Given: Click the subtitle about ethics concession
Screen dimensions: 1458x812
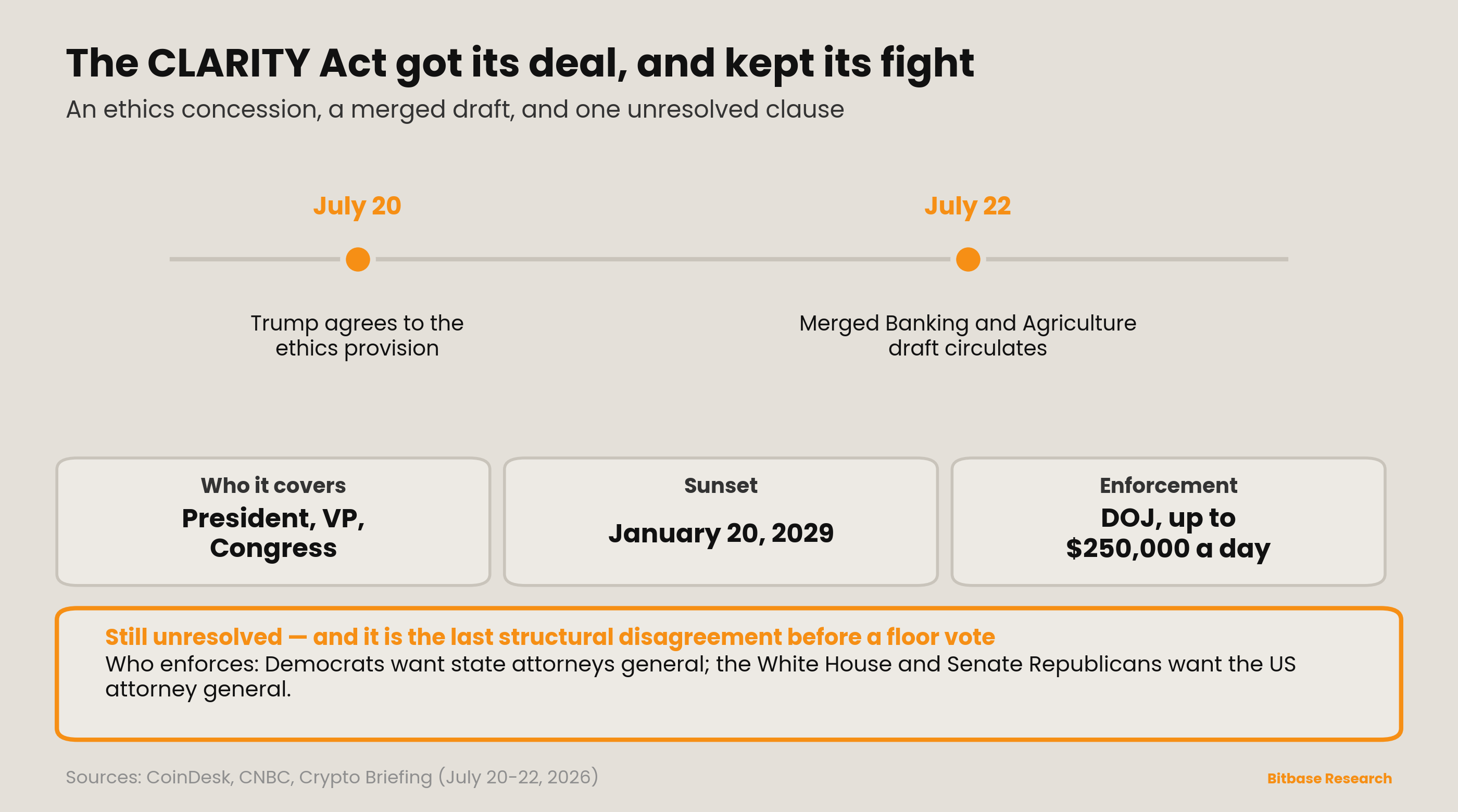Looking at the screenshot, I should coord(455,109).
